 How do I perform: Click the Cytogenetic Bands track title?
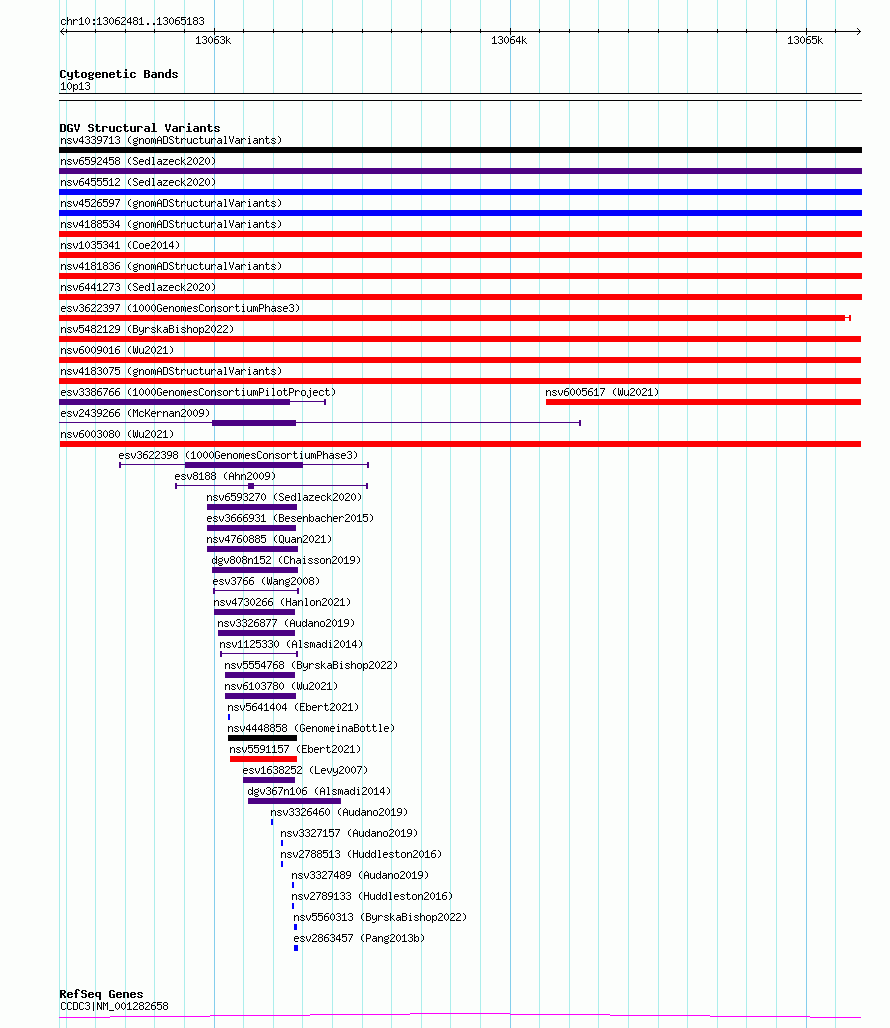pos(119,74)
